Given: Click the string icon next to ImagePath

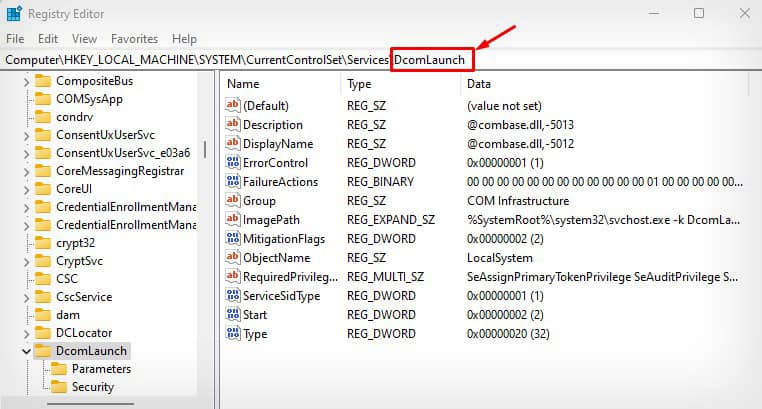Looking at the screenshot, I should [x=233, y=220].
